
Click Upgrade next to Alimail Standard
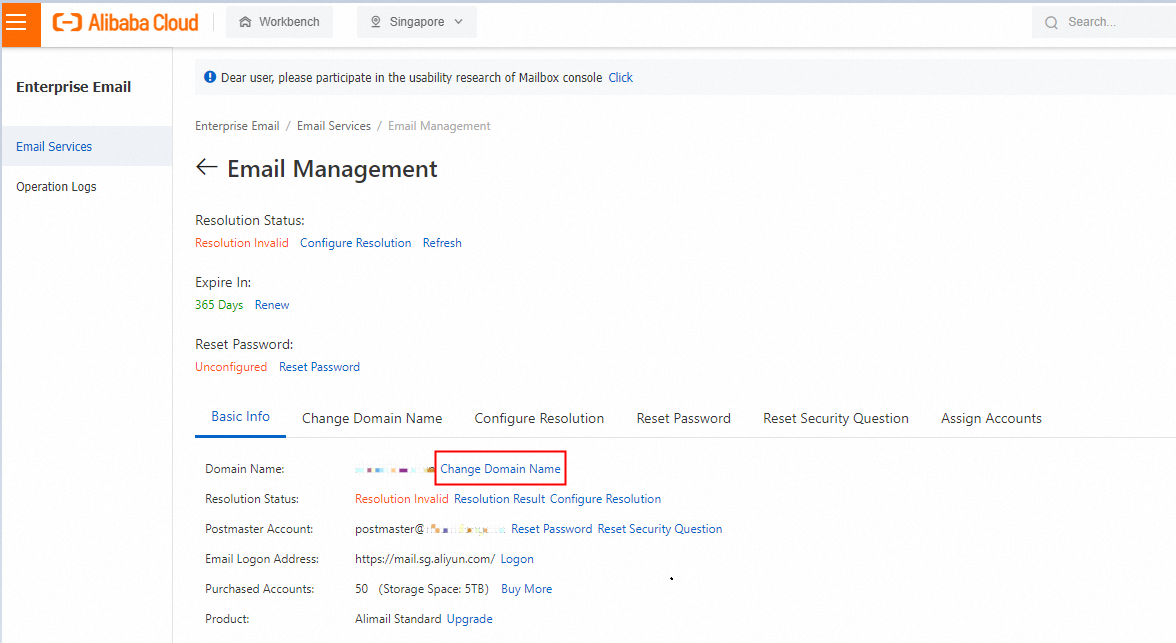click(x=469, y=619)
